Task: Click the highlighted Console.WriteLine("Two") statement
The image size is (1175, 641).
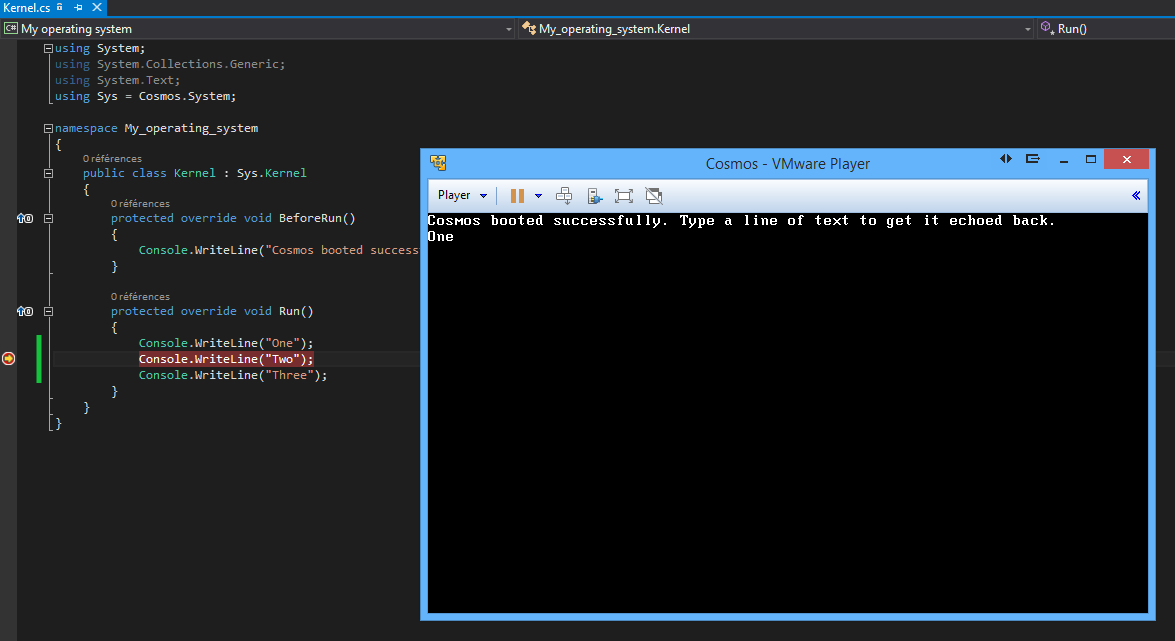Action: 226,359
